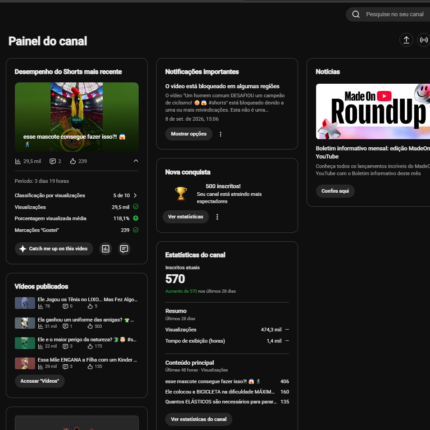This screenshot has height=430, width=430.
Task: Open video 'Ele ganhou um uniforme dos amigos?'
Action: coord(86,320)
